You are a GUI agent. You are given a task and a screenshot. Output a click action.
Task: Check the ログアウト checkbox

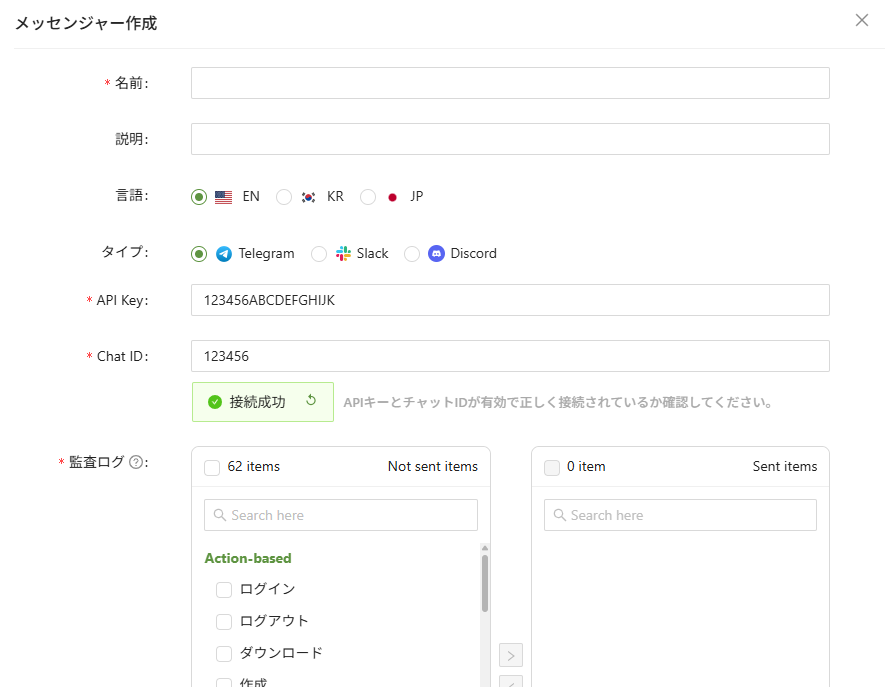pos(224,621)
